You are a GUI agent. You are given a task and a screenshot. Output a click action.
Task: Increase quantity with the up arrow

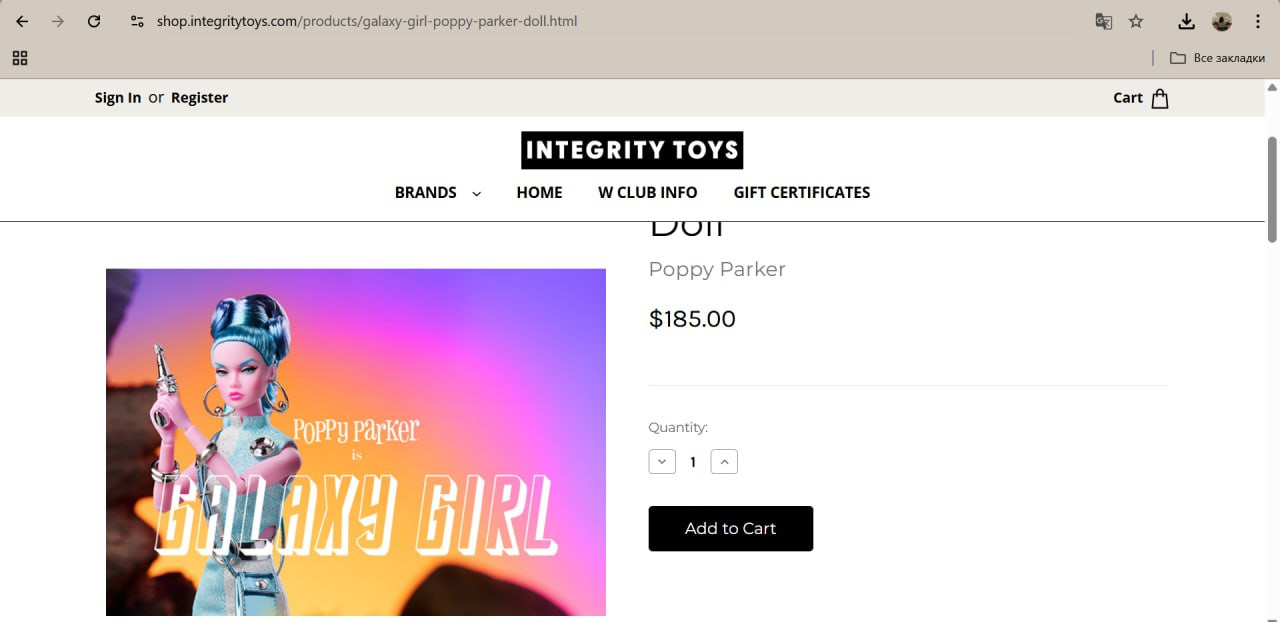point(724,462)
